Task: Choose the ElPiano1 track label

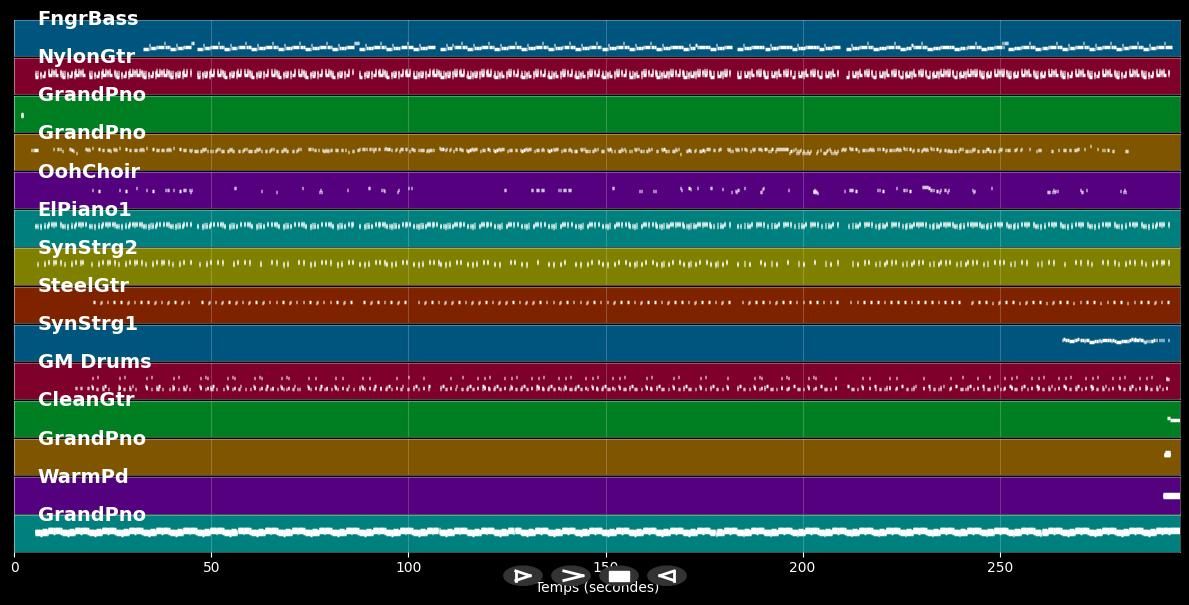Action: 85,210
